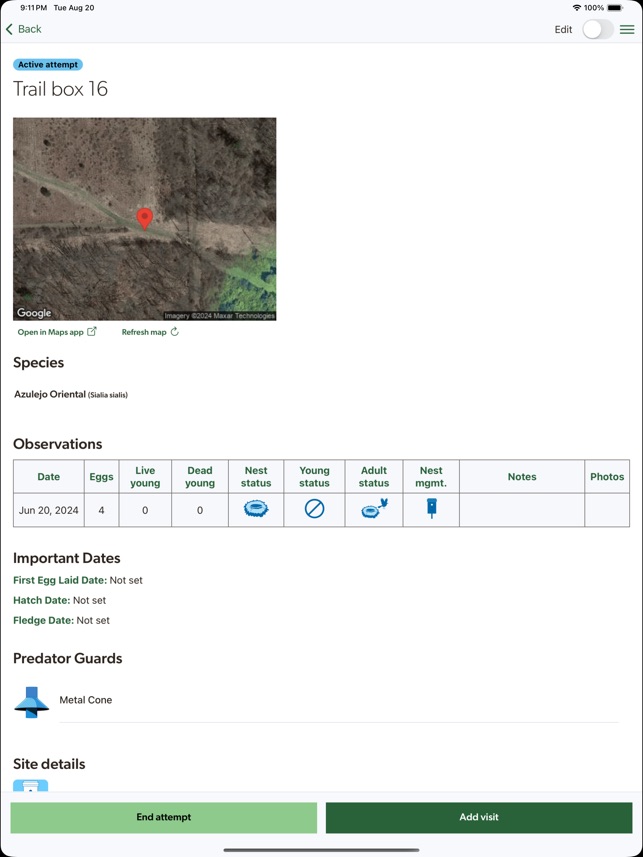Screen dimensions: 643x857
Task: Open location in Maps app
Action: 57,332
